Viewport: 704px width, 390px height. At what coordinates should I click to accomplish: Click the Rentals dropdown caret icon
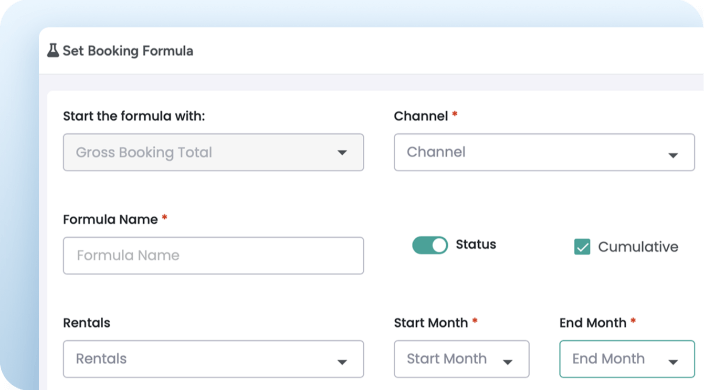click(x=342, y=362)
